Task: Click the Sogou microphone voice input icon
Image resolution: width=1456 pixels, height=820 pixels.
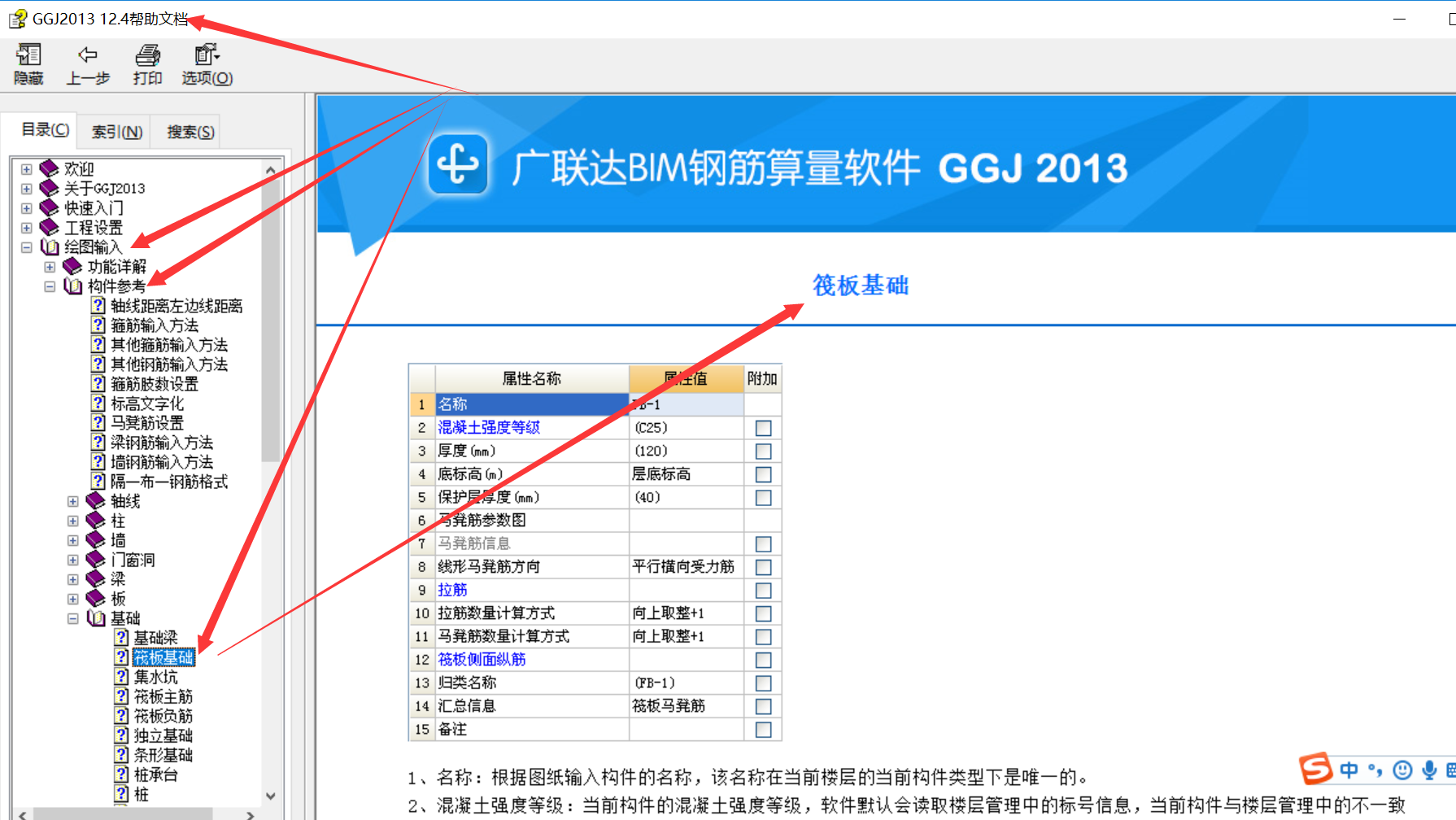Action: pyautogui.click(x=1429, y=770)
